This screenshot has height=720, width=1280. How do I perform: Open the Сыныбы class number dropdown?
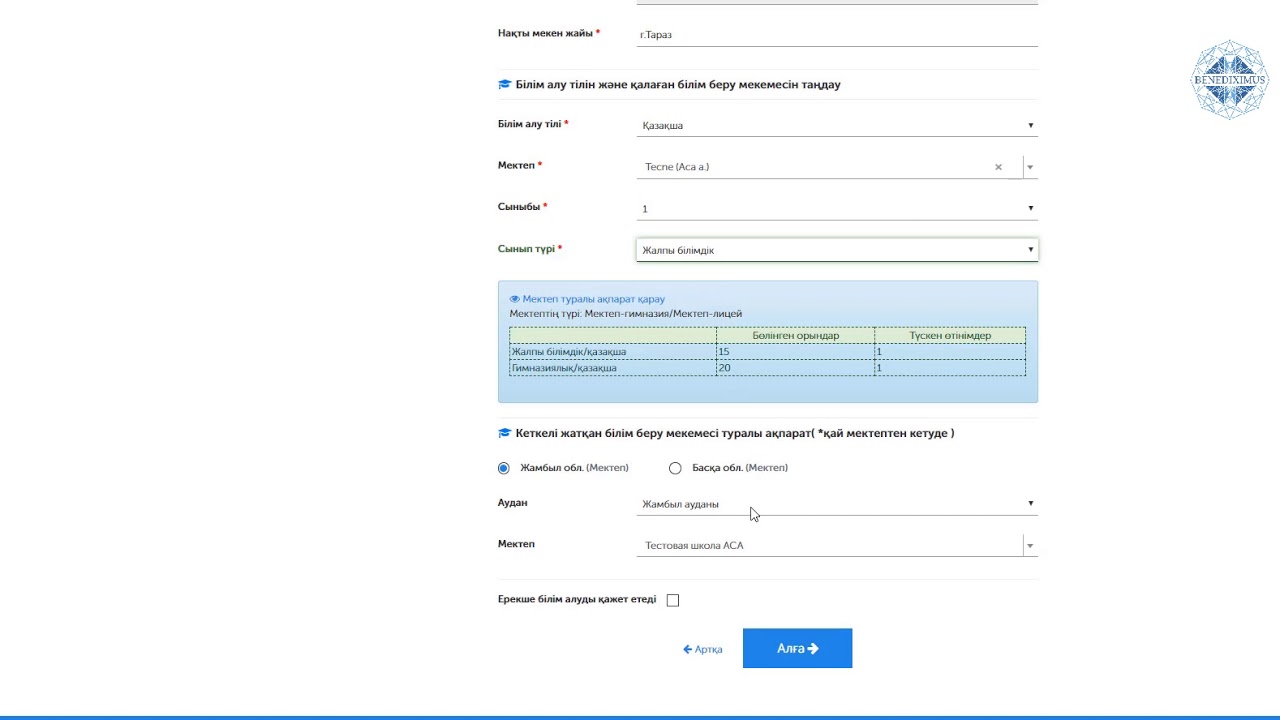click(x=837, y=208)
